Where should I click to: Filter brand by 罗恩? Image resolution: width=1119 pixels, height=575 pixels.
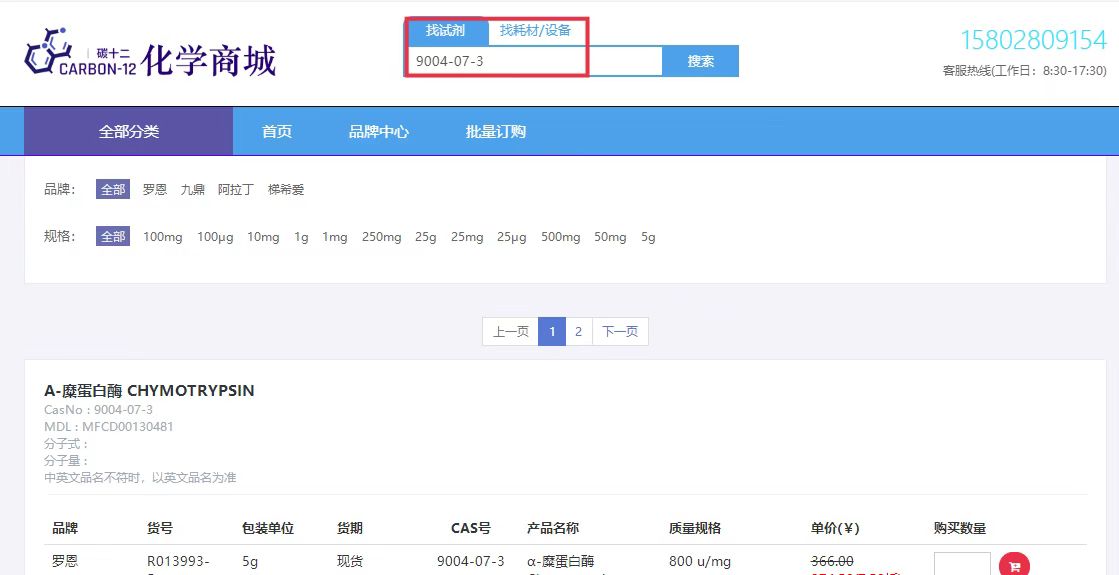click(x=155, y=189)
